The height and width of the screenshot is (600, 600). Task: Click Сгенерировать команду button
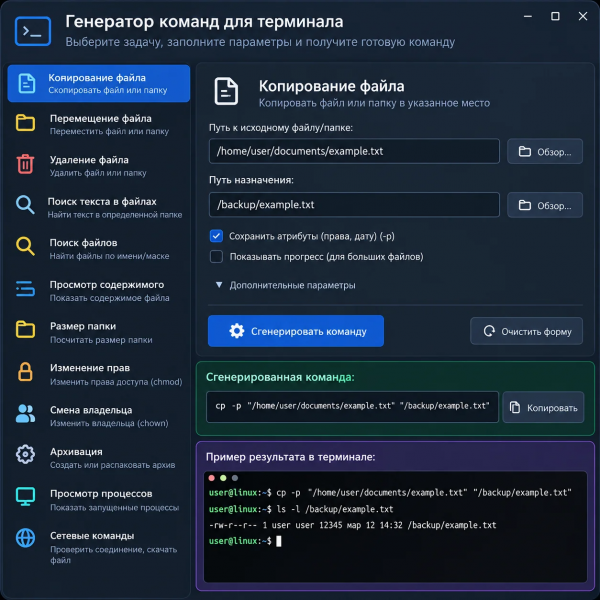coord(296,331)
